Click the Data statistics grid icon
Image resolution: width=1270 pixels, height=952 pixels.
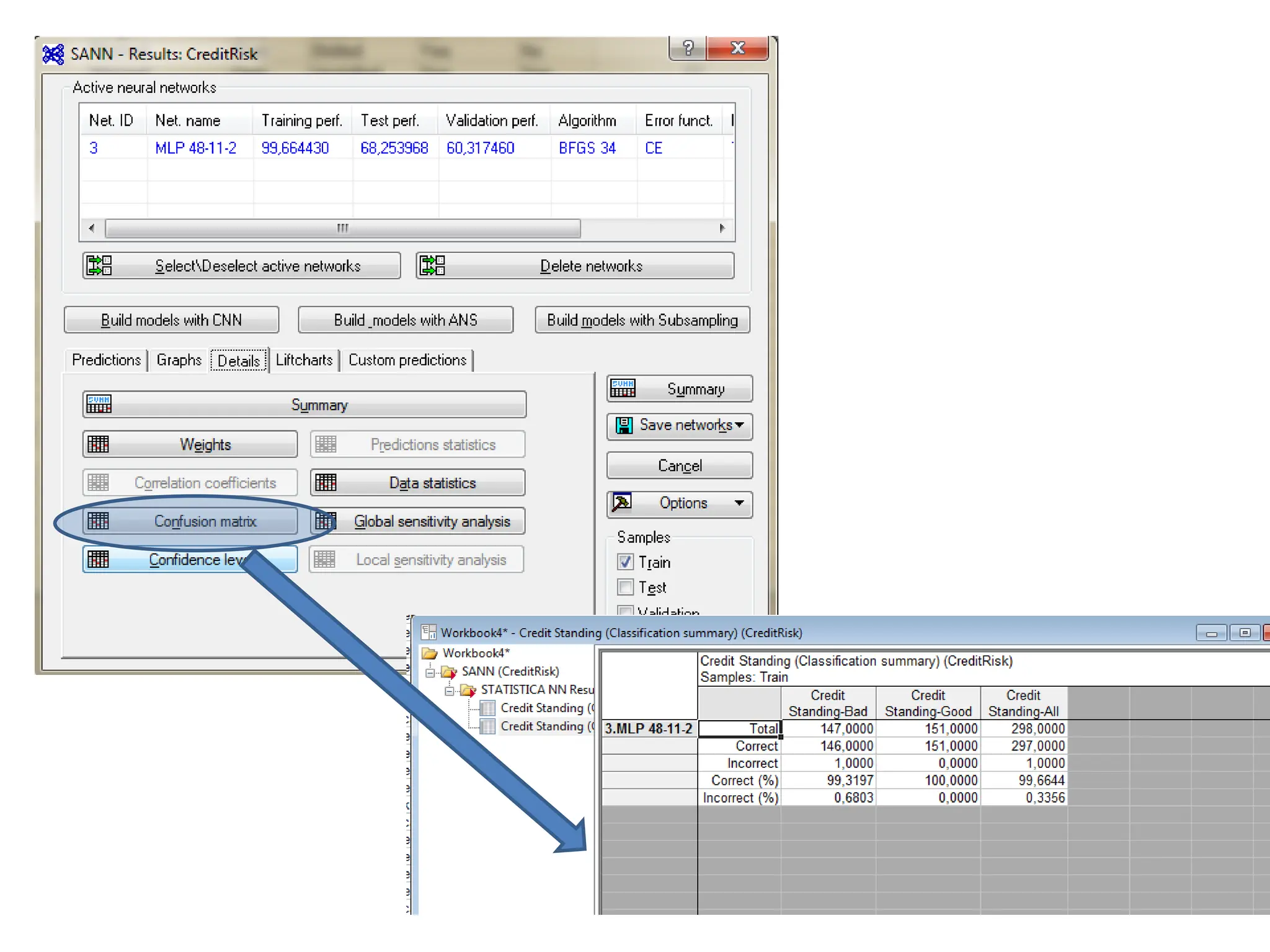click(326, 482)
